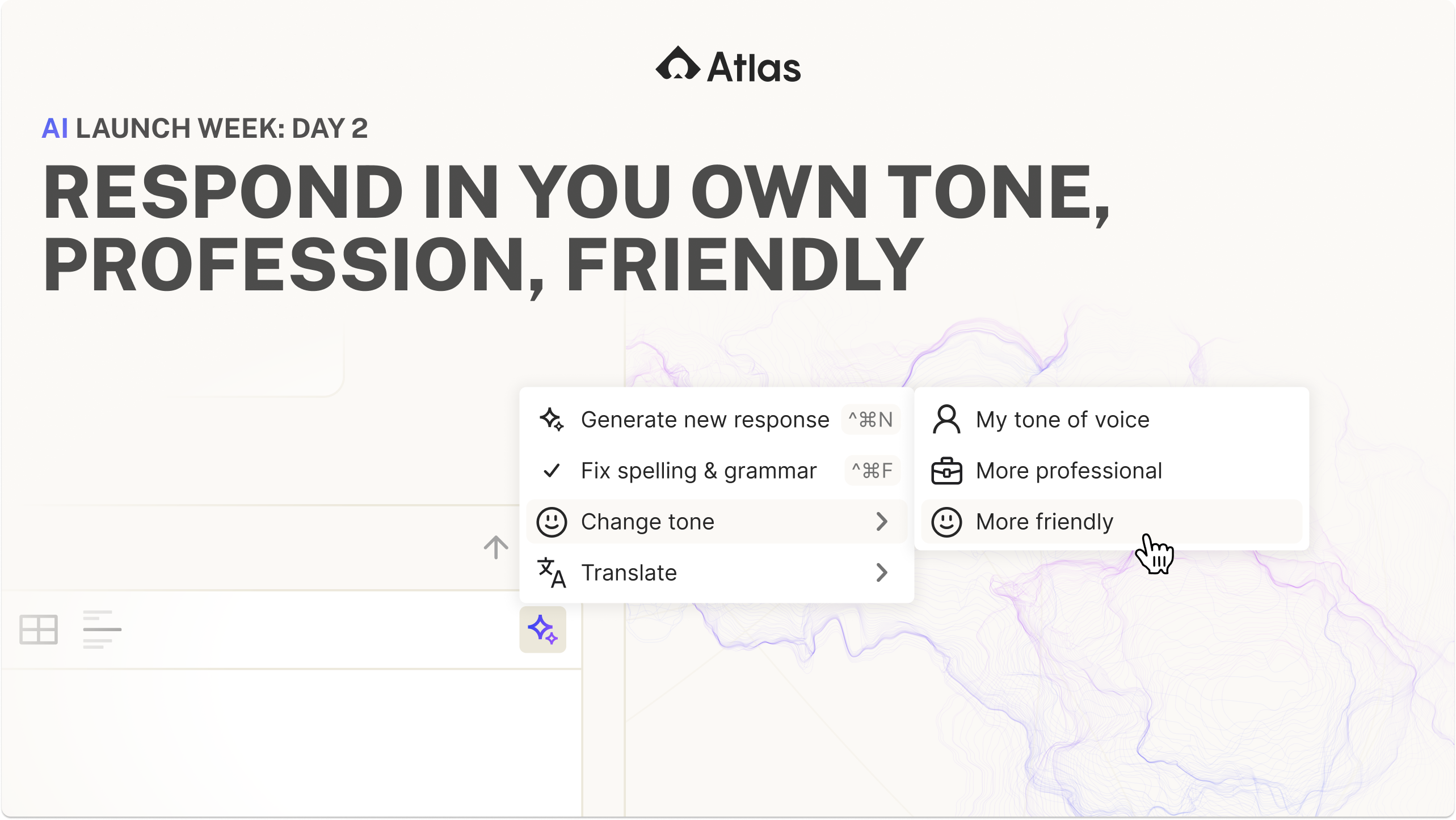Expand Change tone submenu chevron
This screenshot has width=1456, height=820.
882,522
